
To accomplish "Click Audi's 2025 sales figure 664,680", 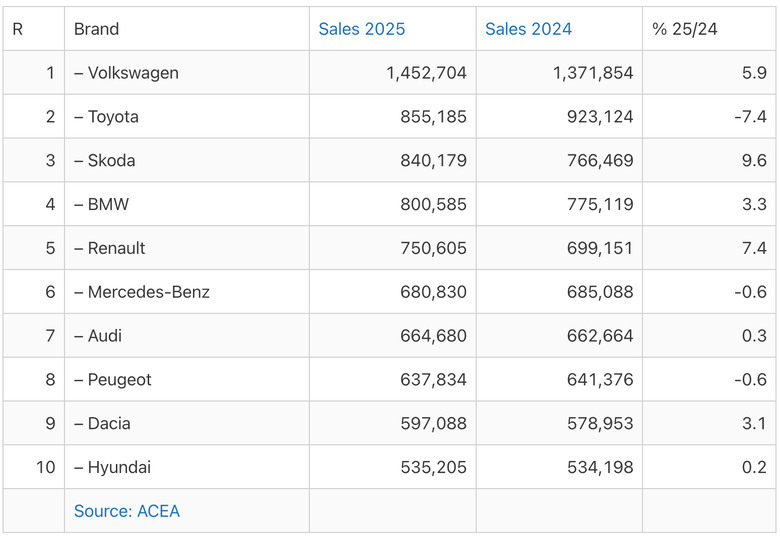I will tap(433, 335).
